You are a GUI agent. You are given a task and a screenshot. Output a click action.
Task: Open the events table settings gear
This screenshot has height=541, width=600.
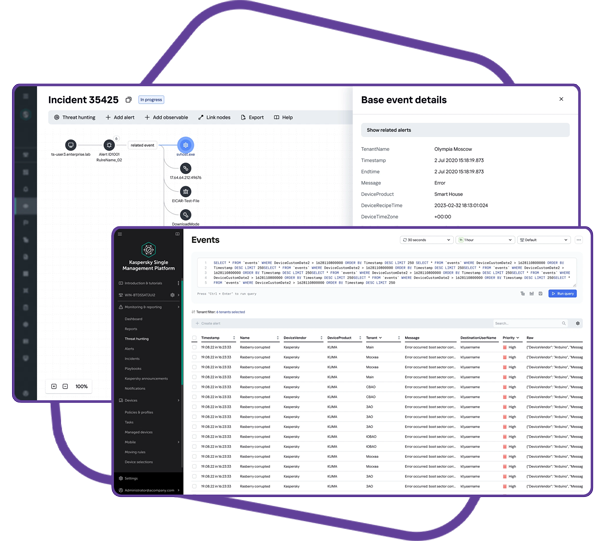(x=577, y=323)
